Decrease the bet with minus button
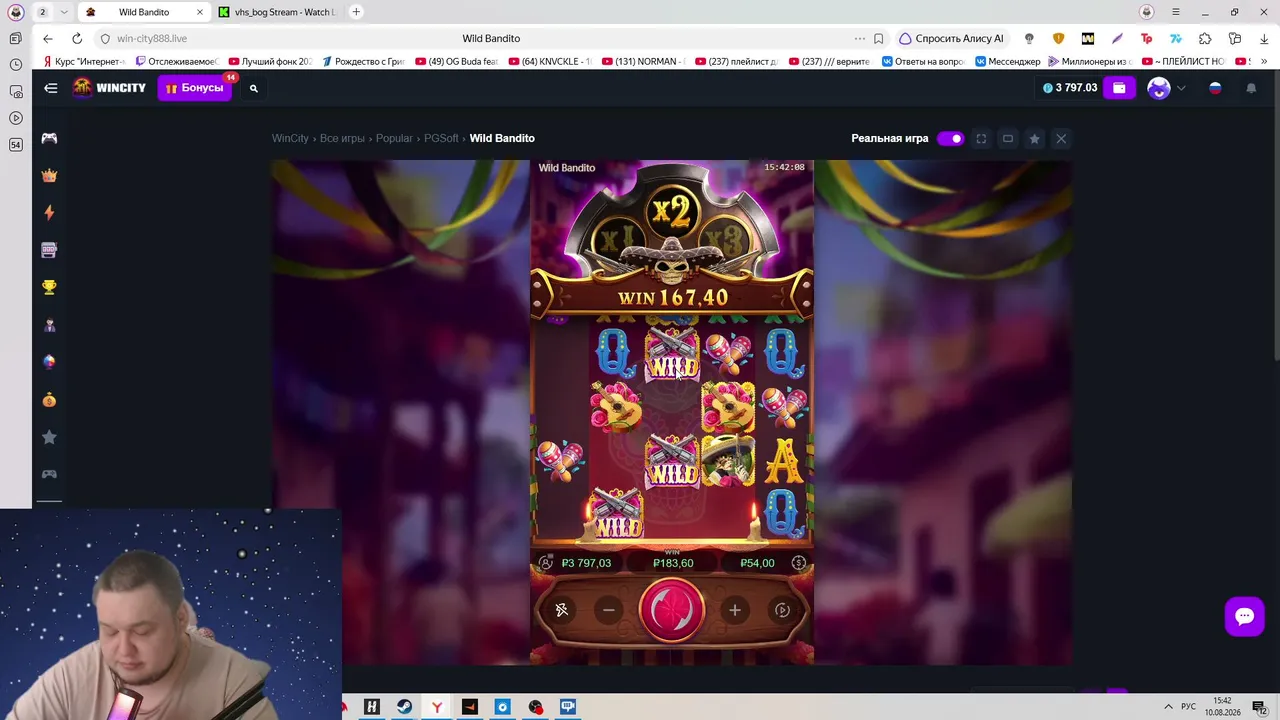The height and width of the screenshot is (720, 1280). click(609, 610)
